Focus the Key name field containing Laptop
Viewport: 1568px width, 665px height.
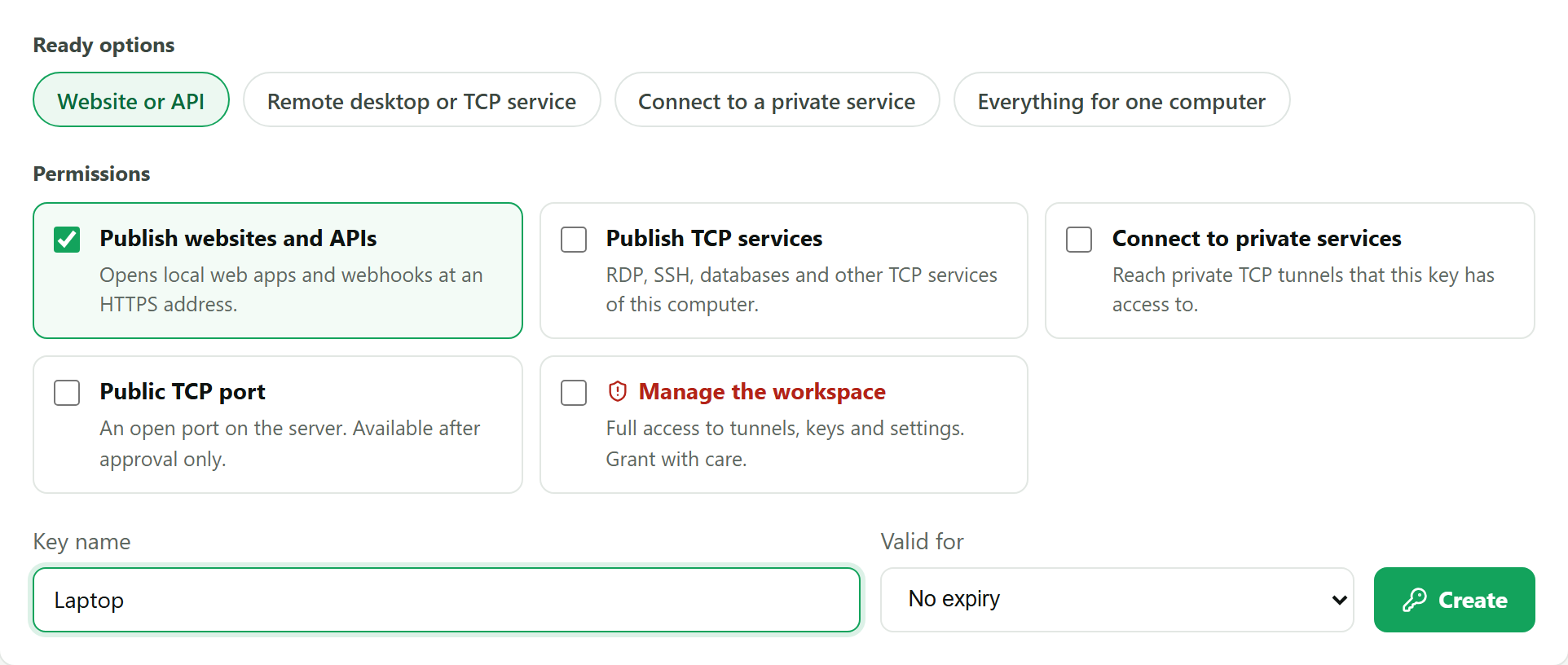[x=447, y=600]
